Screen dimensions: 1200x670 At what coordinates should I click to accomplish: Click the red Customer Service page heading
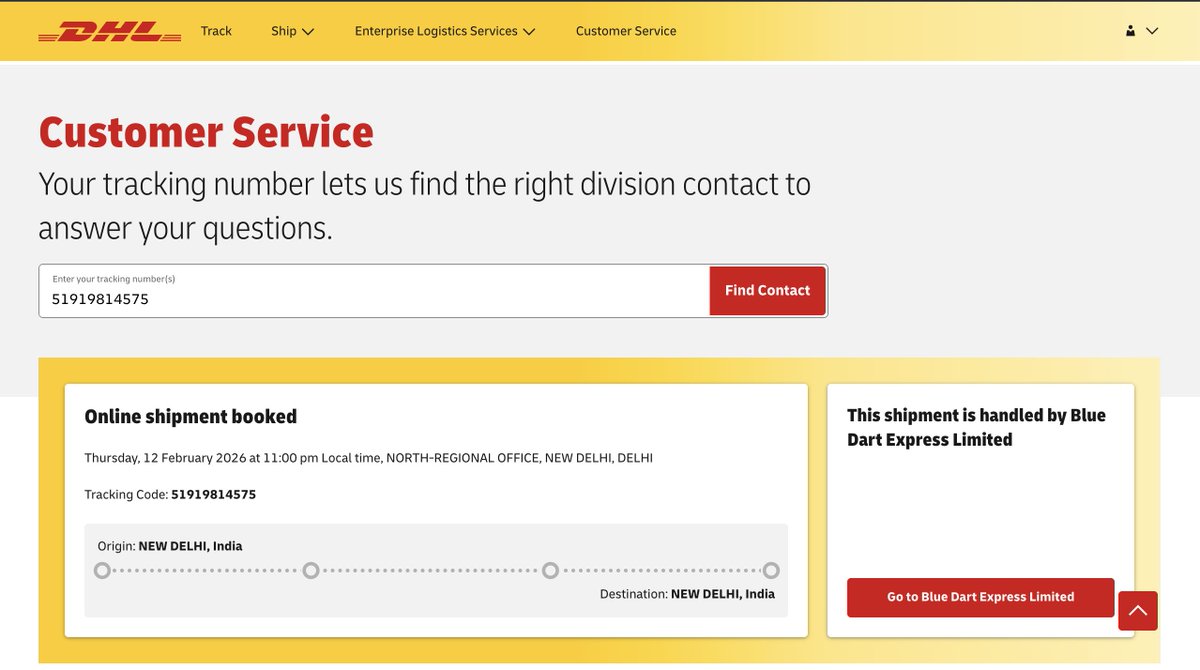click(206, 132)
